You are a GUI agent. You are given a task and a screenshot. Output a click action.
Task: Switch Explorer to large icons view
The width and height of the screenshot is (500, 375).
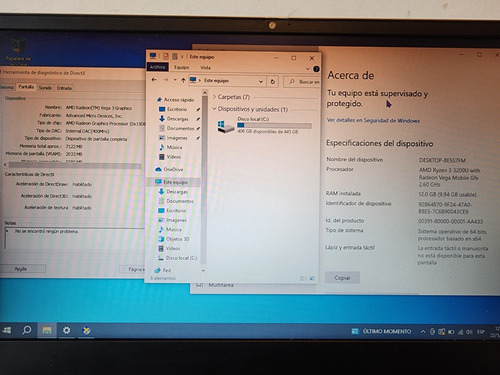click(312, 278)
